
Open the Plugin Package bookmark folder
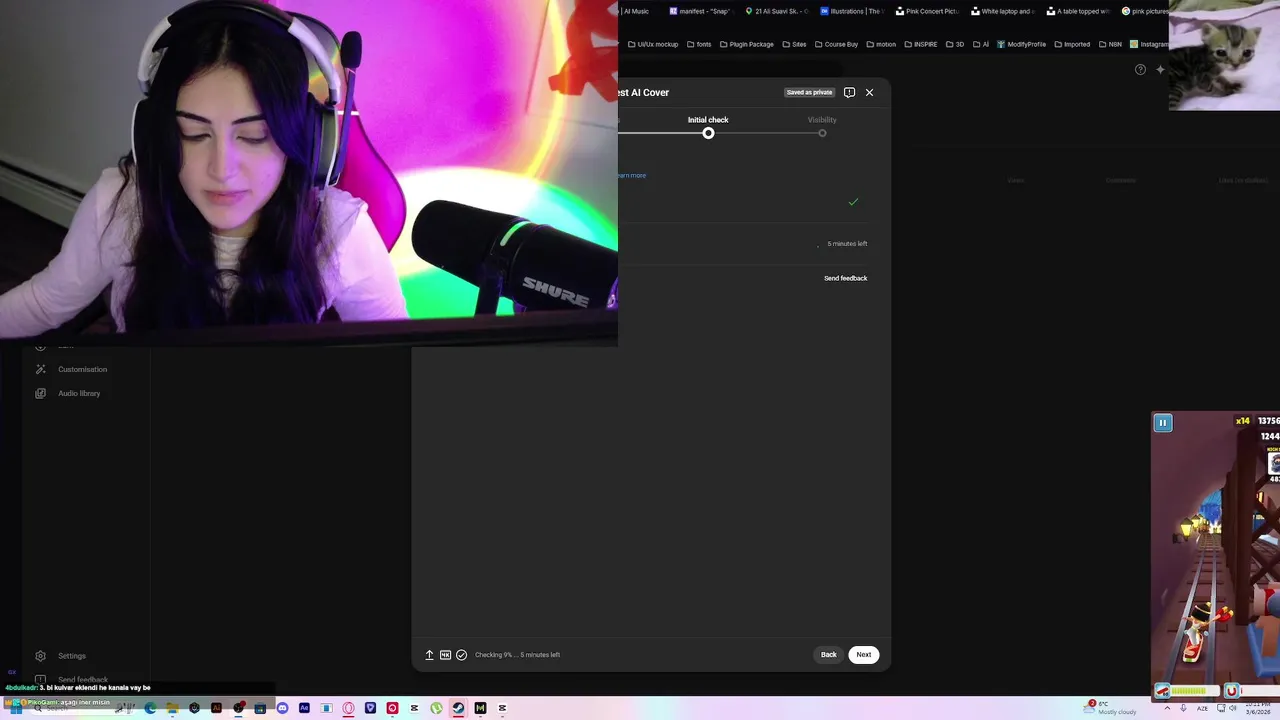point(747,44)
